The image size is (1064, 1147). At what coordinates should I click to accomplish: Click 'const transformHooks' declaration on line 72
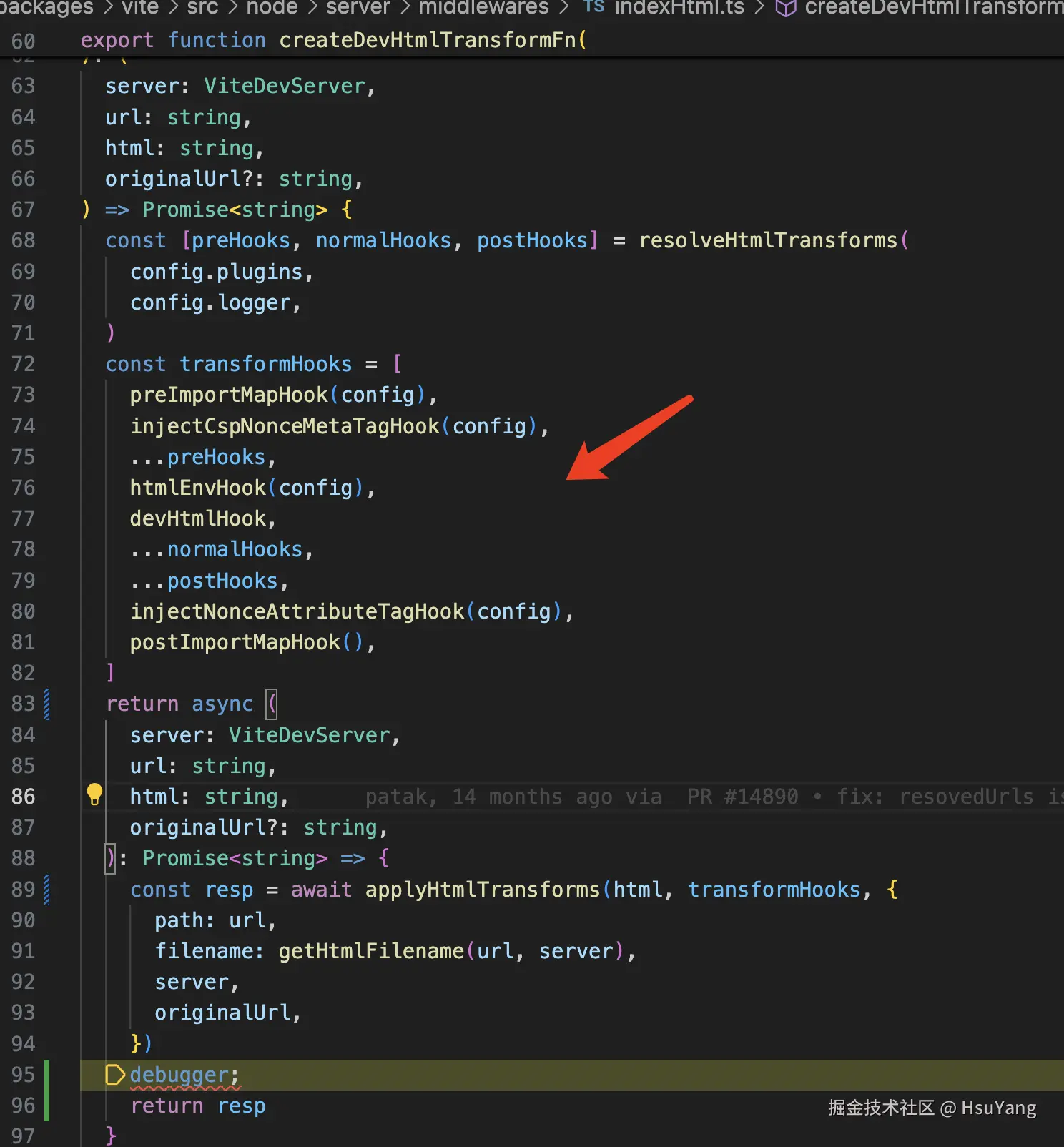coord(229,364)
